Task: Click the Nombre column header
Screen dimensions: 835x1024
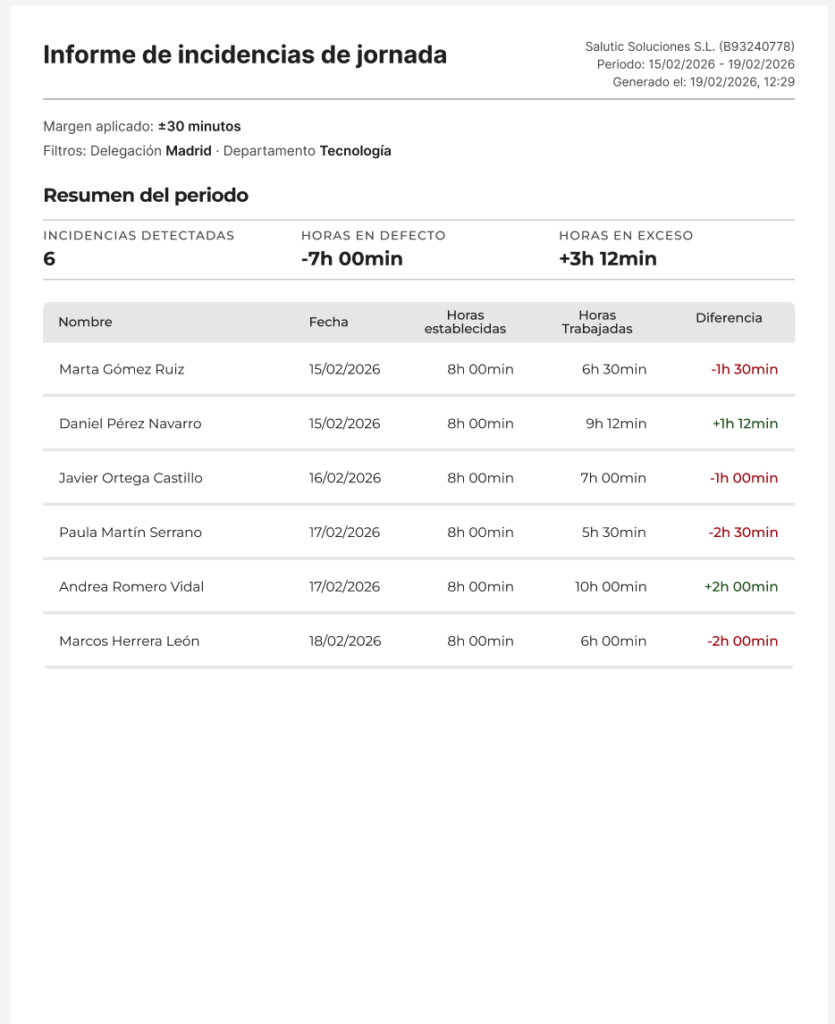Action: coord(85,322)
